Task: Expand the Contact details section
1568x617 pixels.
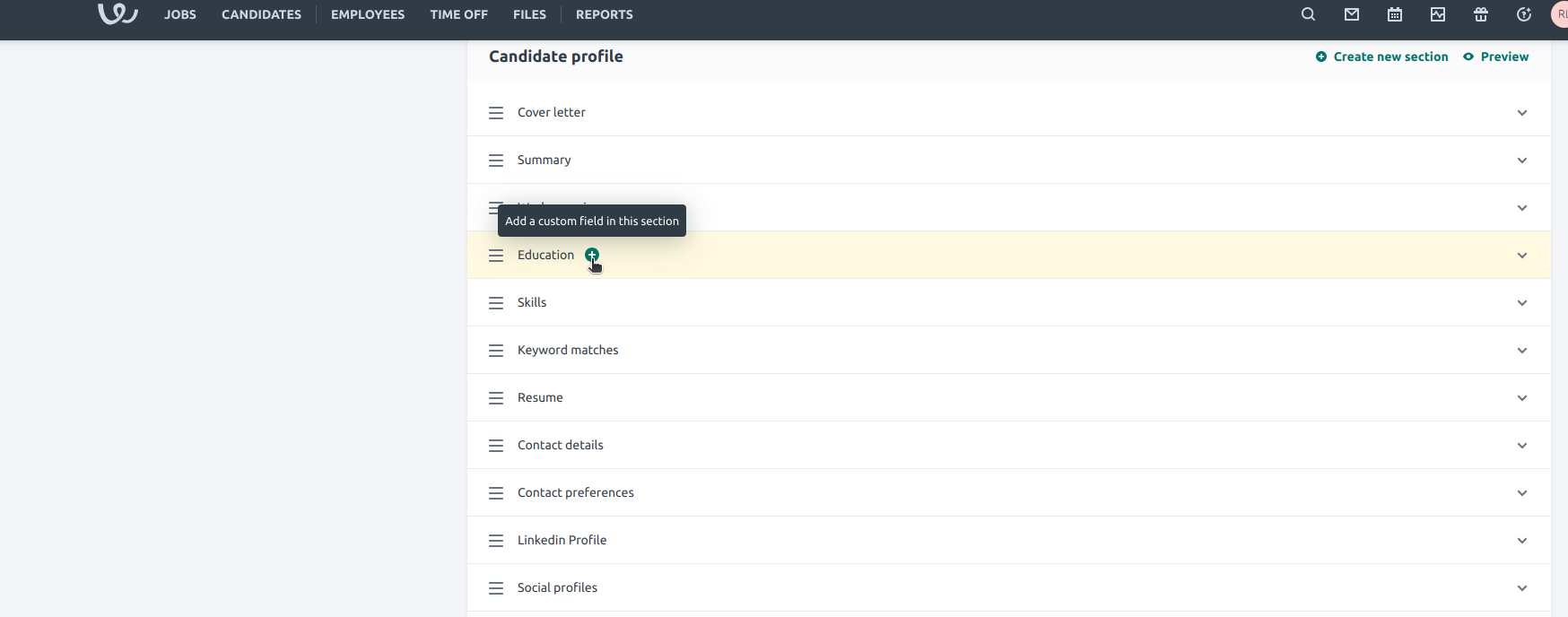Action: [1521, 445]
